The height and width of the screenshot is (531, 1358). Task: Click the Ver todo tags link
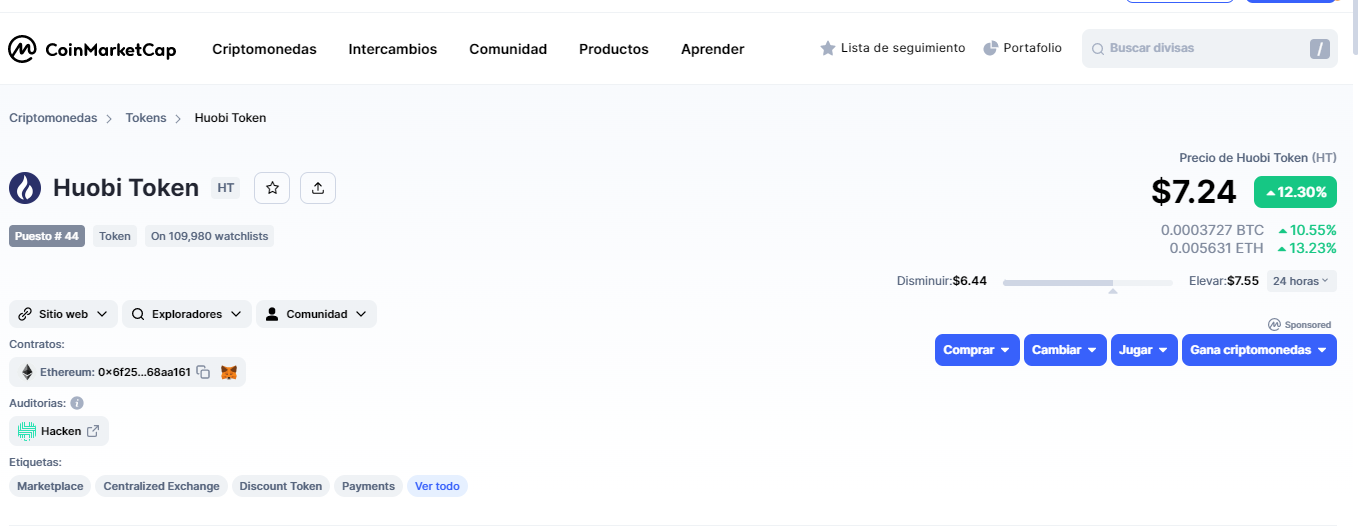437,486
